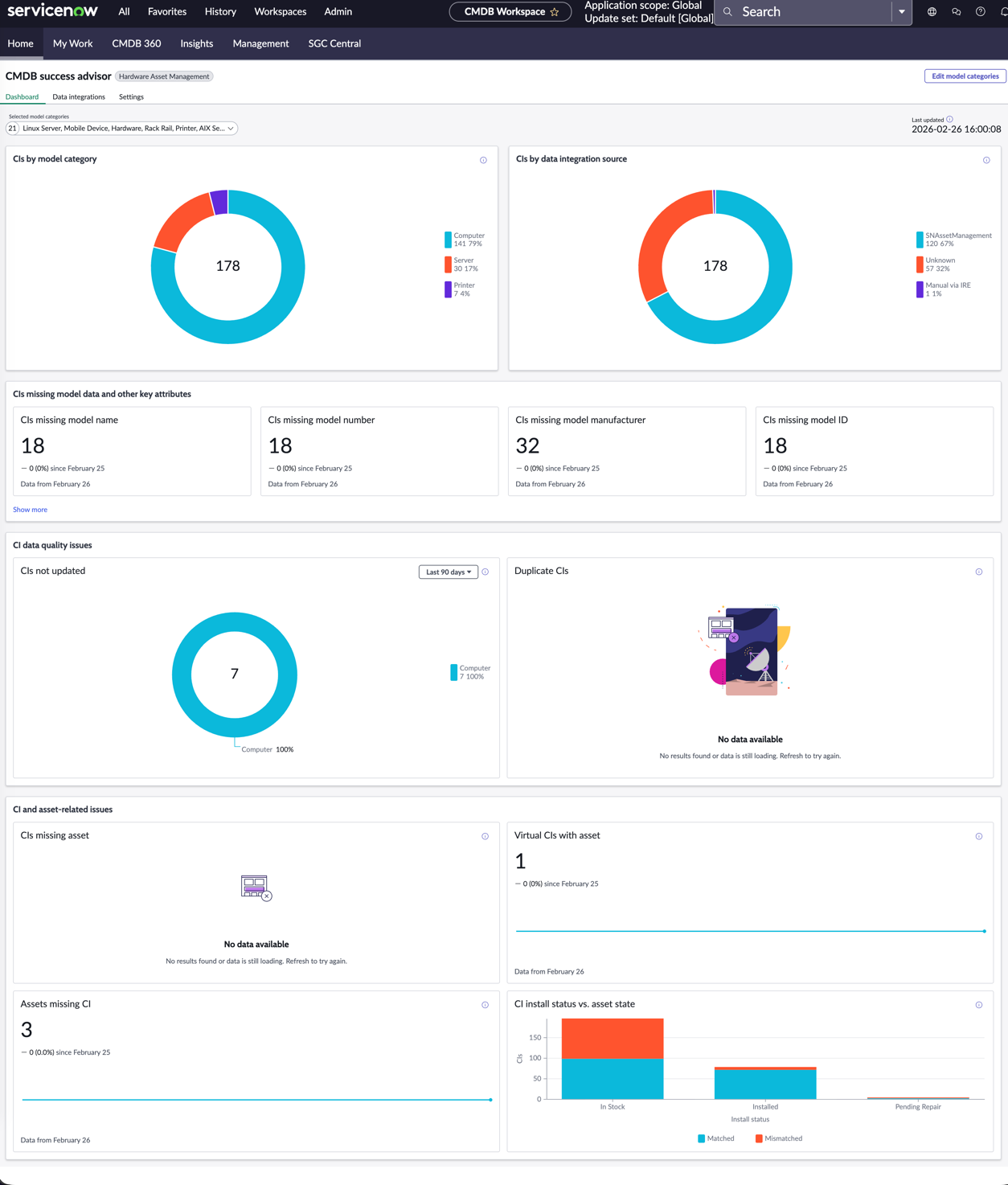Open the Last 90 days dropdown
1008x1185 pixels.
[x=449, y=572]
